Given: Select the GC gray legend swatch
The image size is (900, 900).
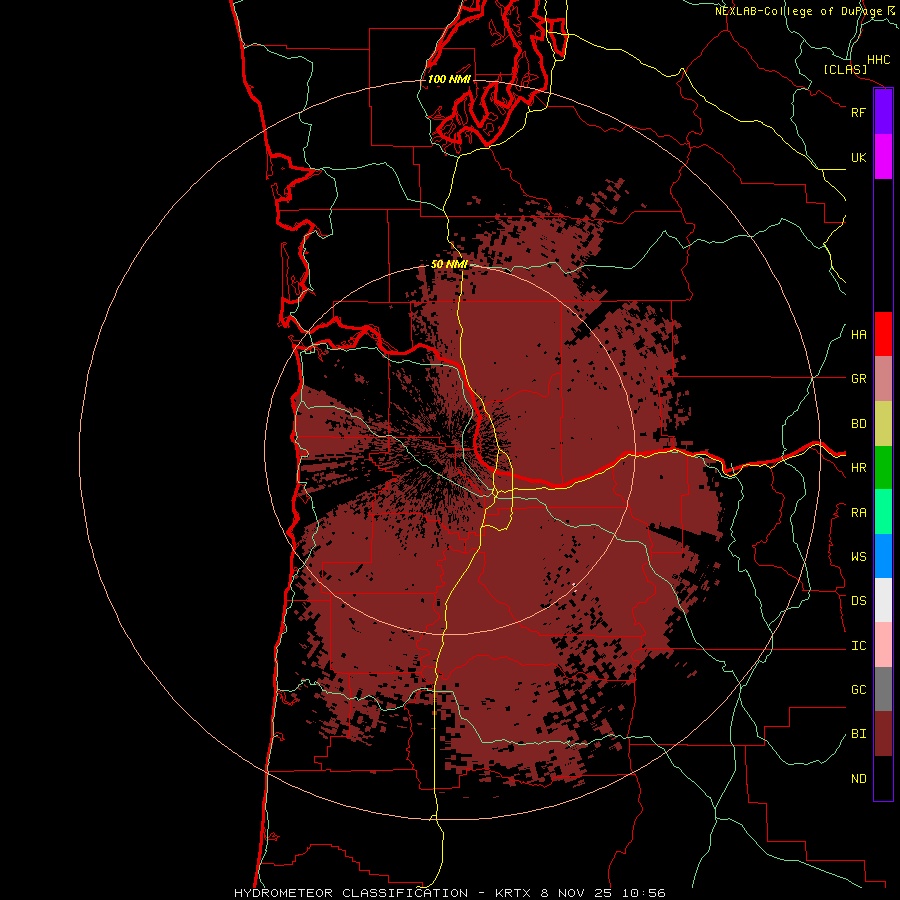Looking at the screenshot, I should 883,689.
